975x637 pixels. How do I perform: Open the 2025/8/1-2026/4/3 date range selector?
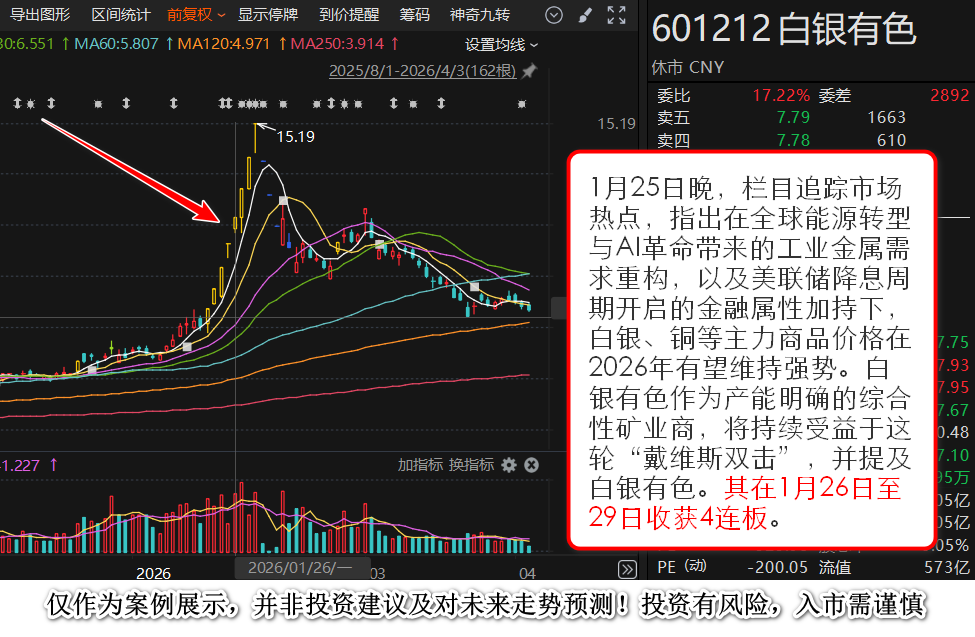click(422, 71)
